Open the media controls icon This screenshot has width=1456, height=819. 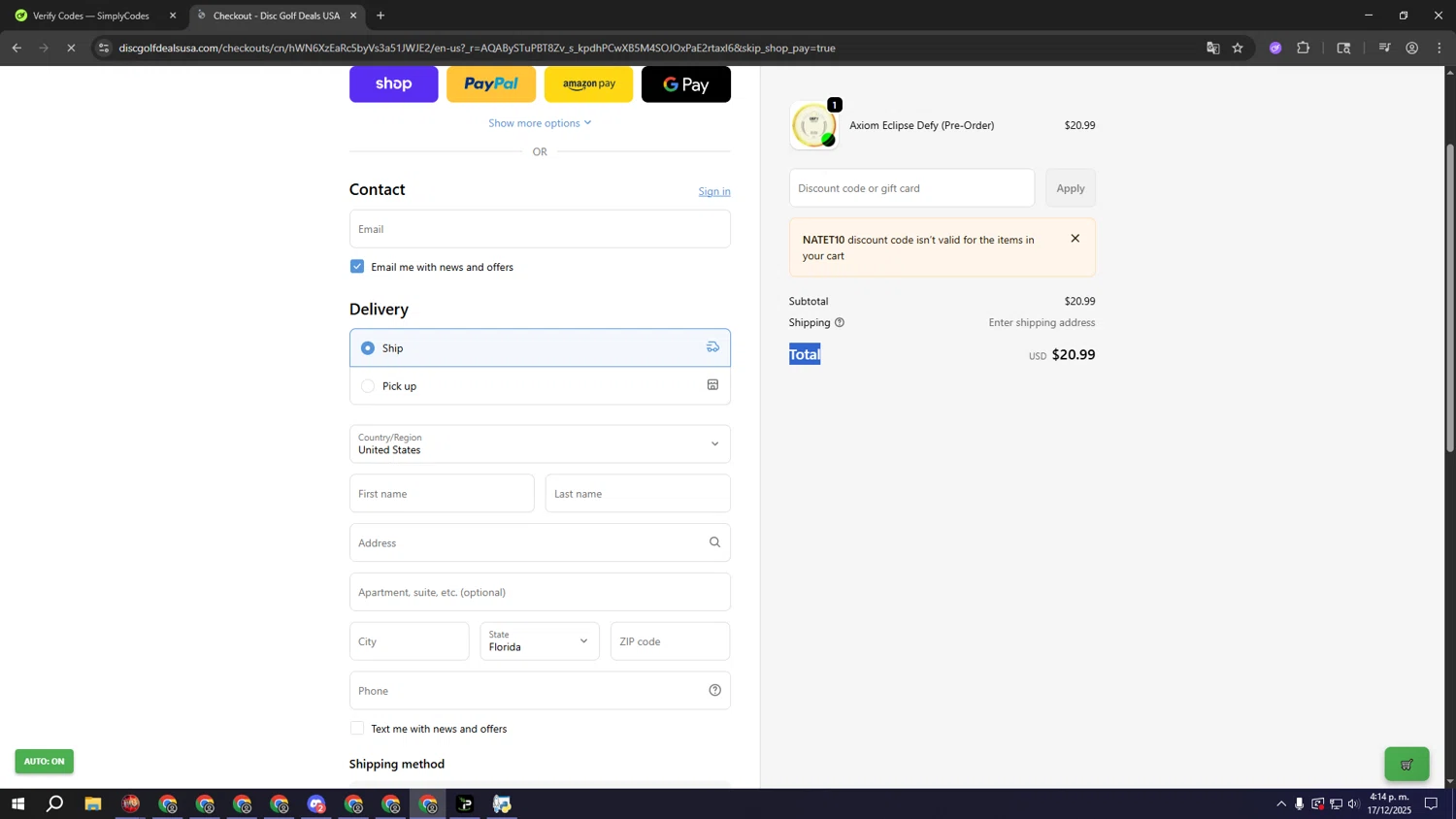click(1385, 48)
